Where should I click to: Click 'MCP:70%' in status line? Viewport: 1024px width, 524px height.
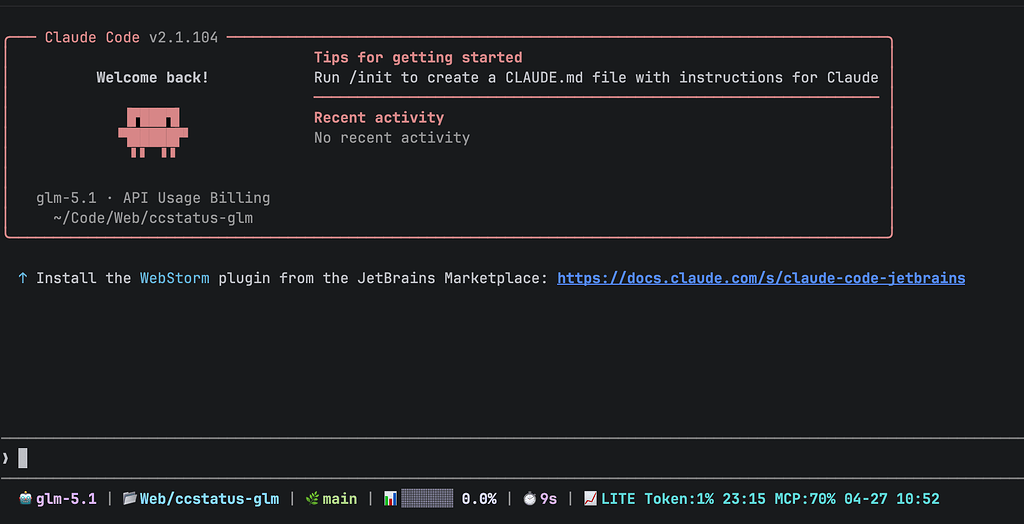point(805,499)
